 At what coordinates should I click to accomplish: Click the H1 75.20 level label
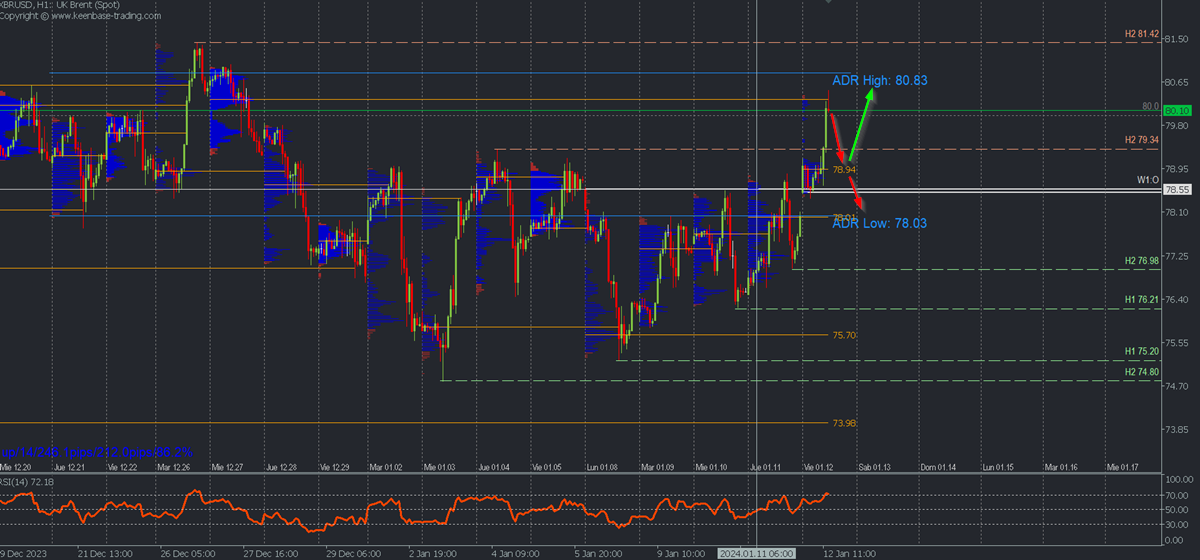coord(1141,352)
